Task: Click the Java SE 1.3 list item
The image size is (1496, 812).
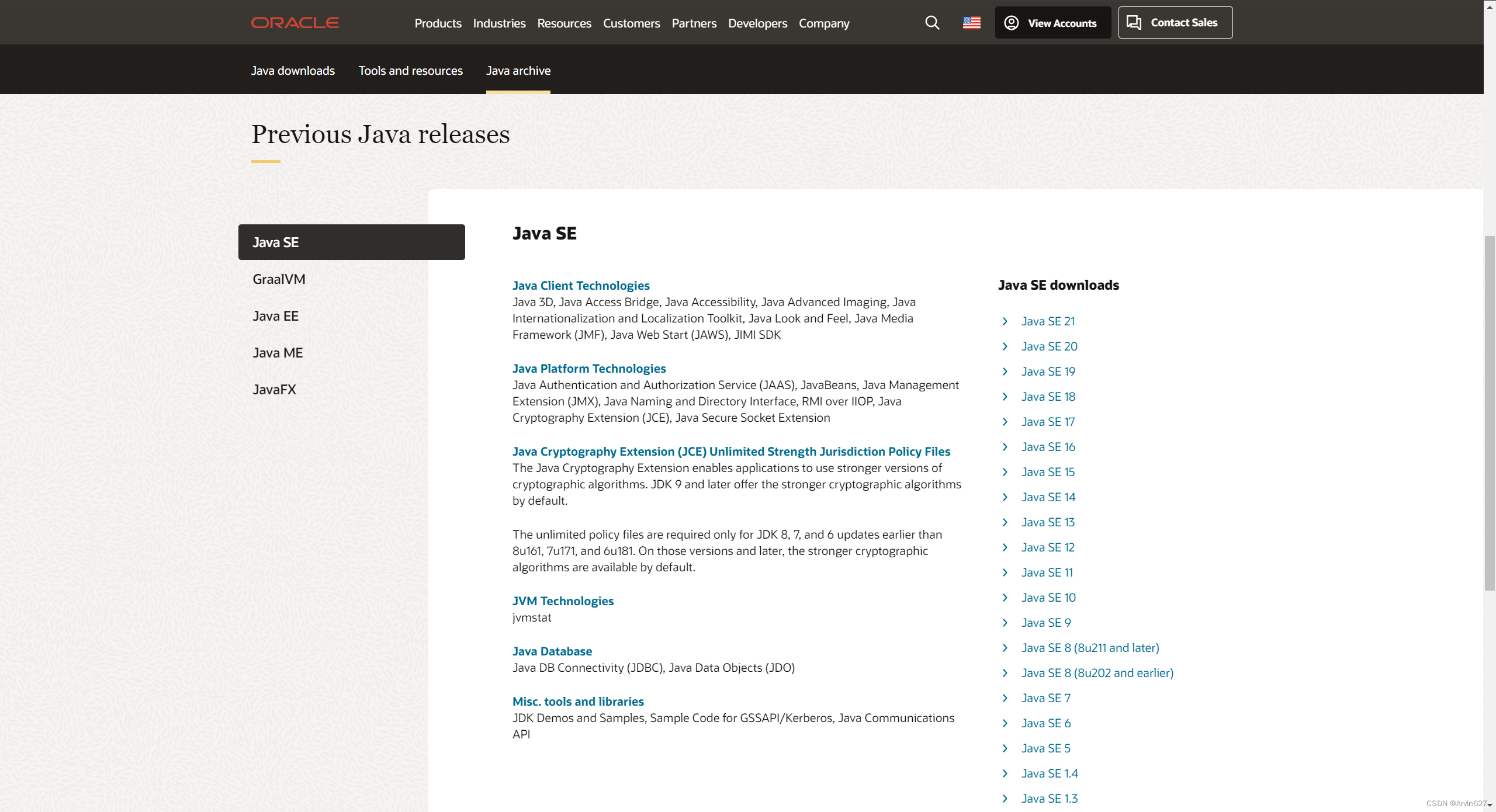Action: click(x=1049, y=798)
